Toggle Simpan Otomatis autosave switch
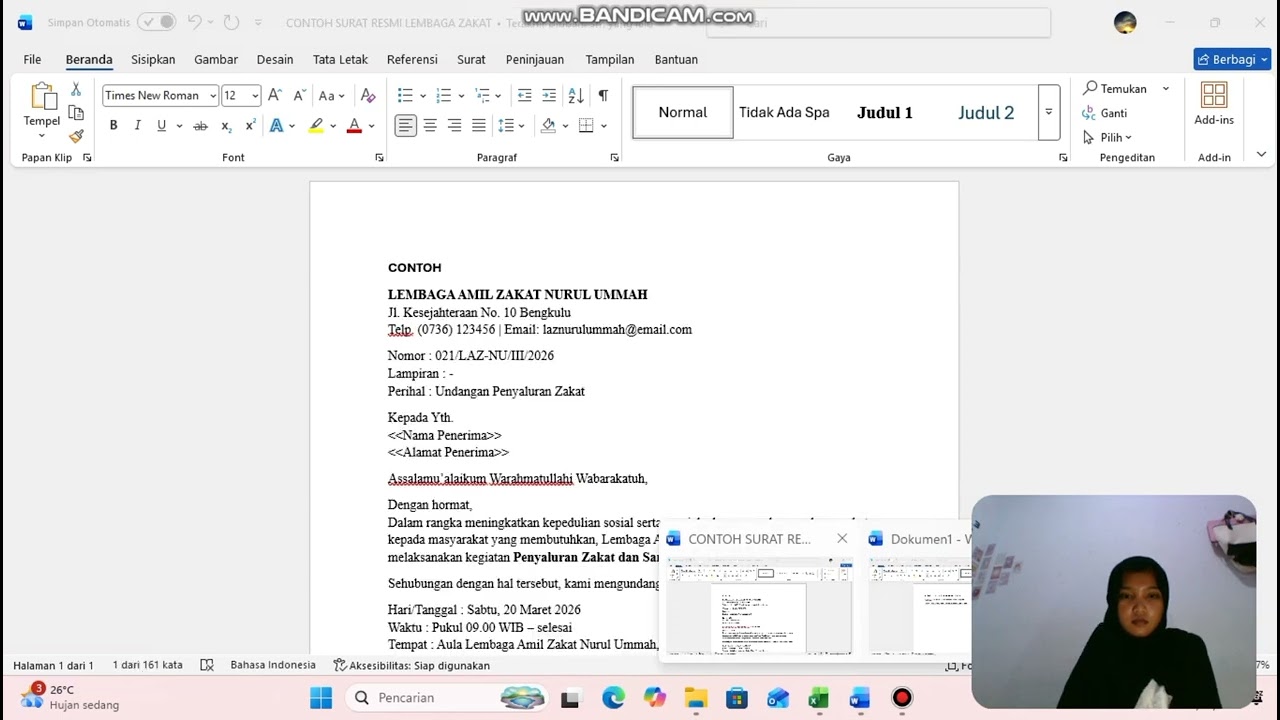 tap(156, 22)
